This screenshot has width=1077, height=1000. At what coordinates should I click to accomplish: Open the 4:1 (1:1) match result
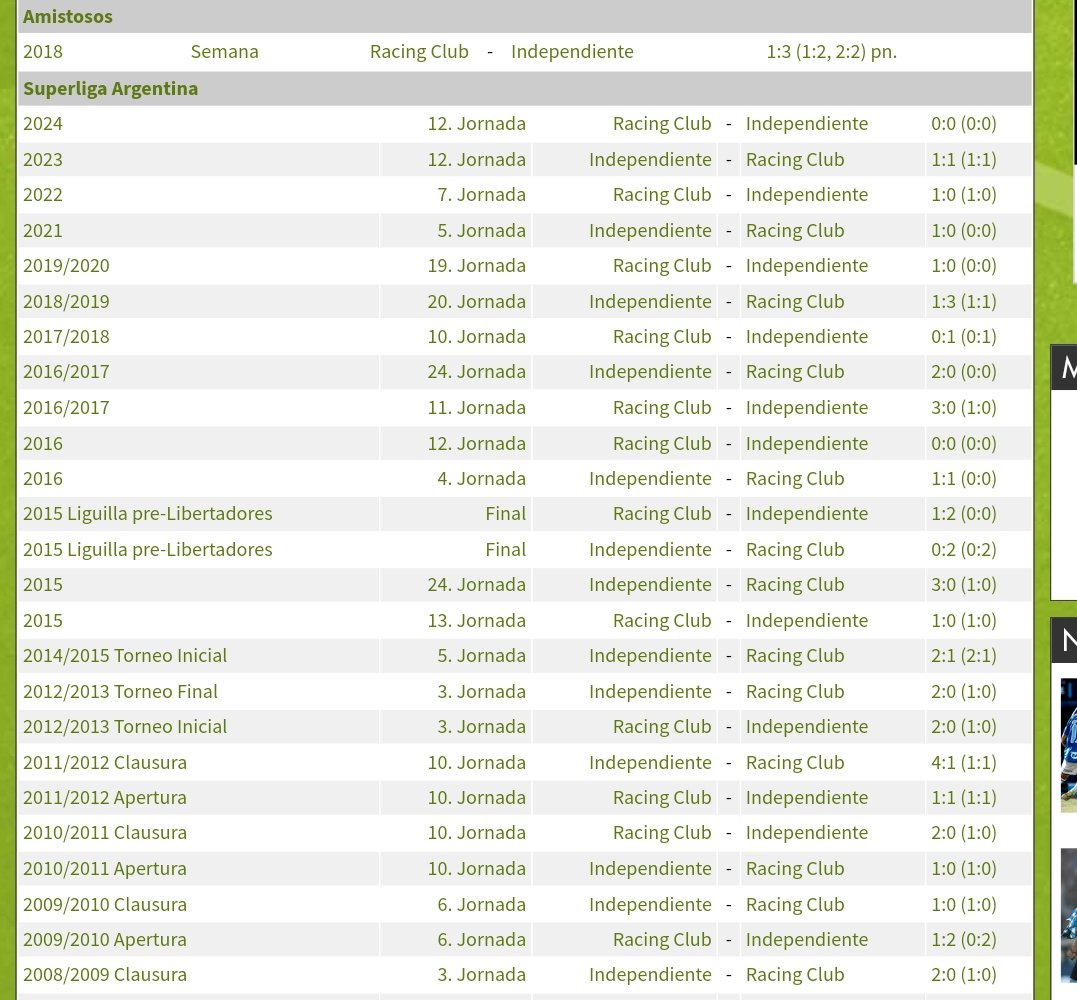point(964,762)
